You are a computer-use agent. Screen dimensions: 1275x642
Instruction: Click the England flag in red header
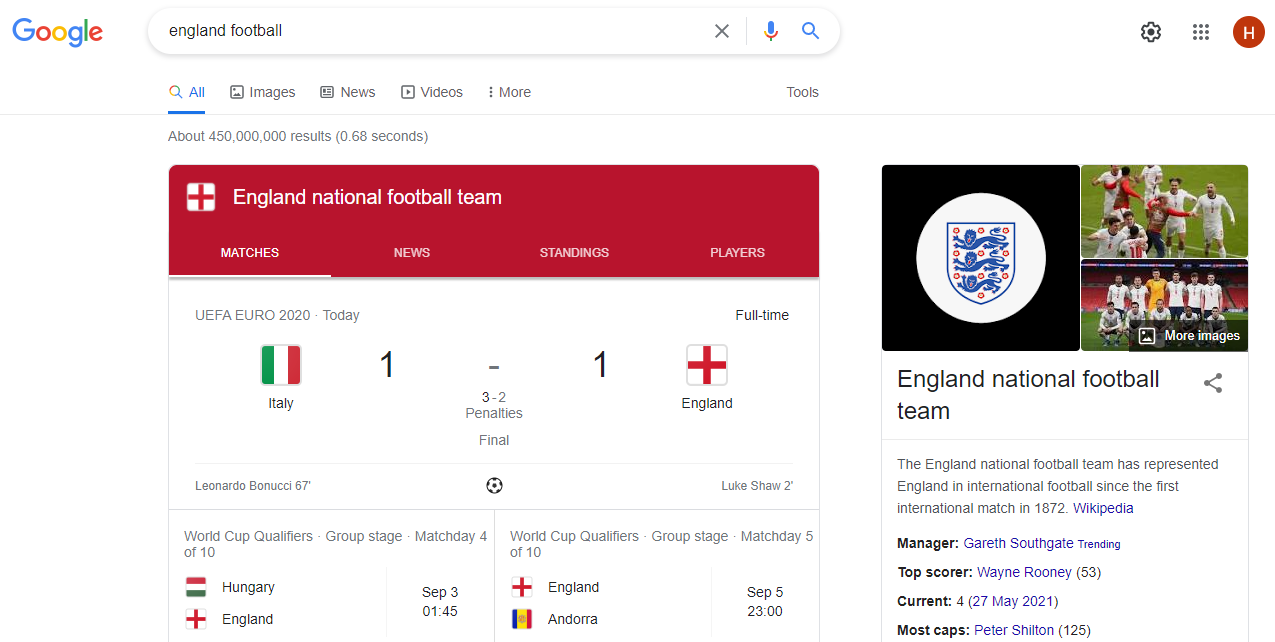(x=201, y=197)
